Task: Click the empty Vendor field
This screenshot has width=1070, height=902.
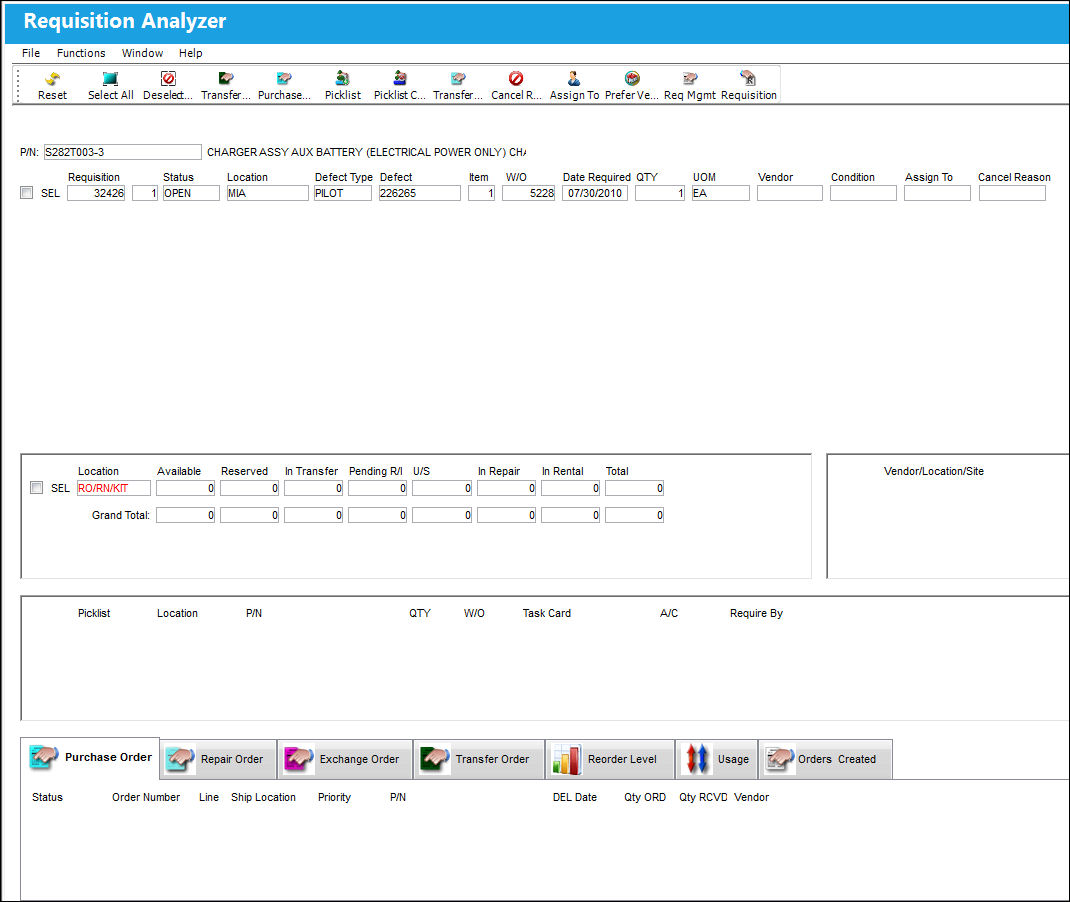Action: (x=790, y=193)
